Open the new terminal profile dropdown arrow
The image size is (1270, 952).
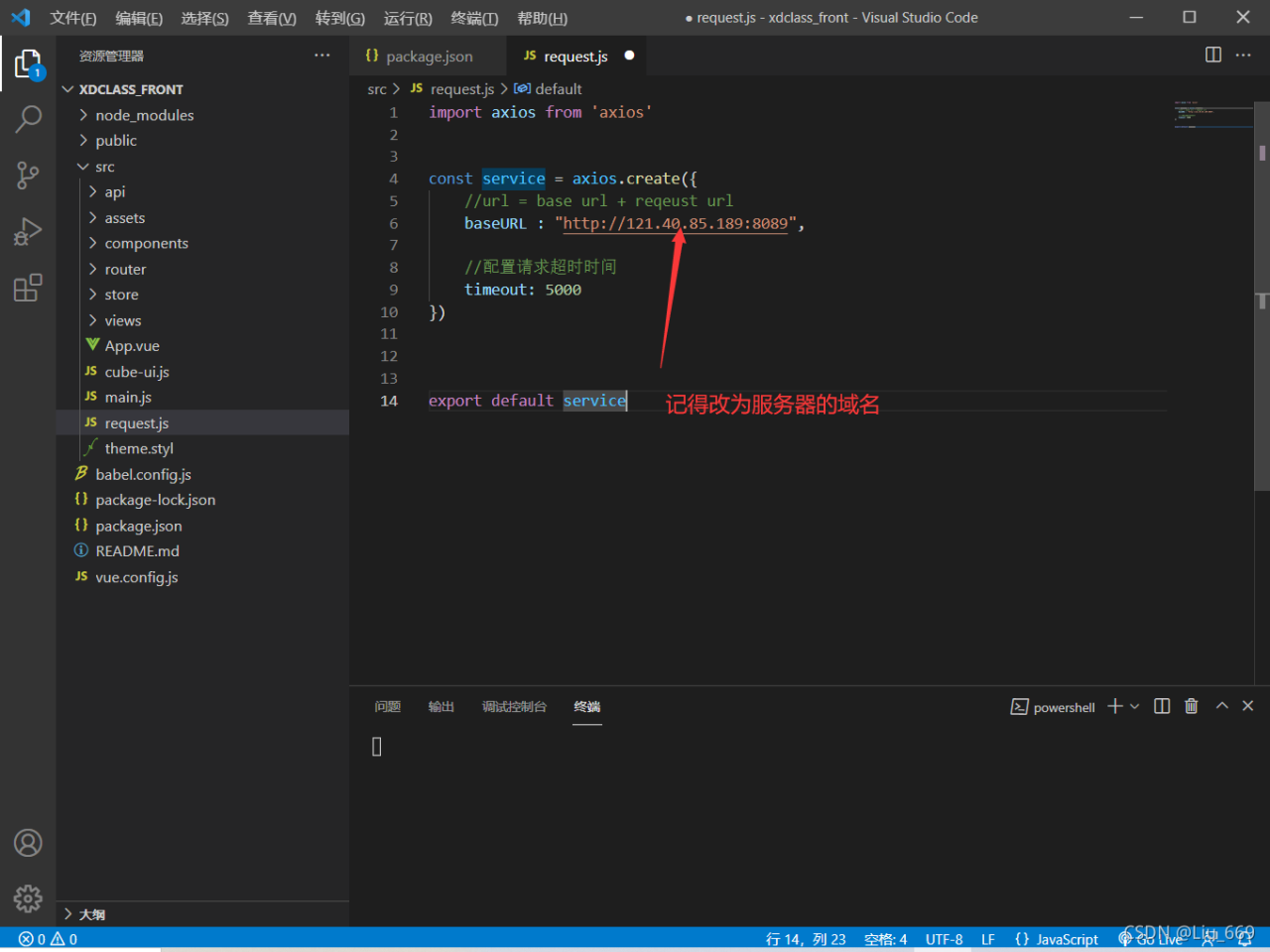(1135, 706)
